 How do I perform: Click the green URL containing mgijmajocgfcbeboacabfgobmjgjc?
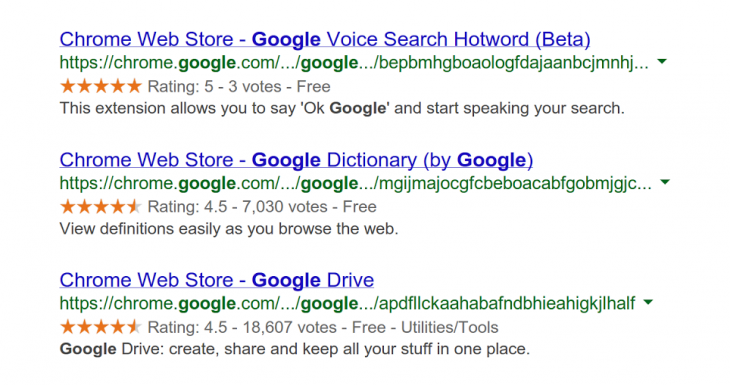point(356,183)
